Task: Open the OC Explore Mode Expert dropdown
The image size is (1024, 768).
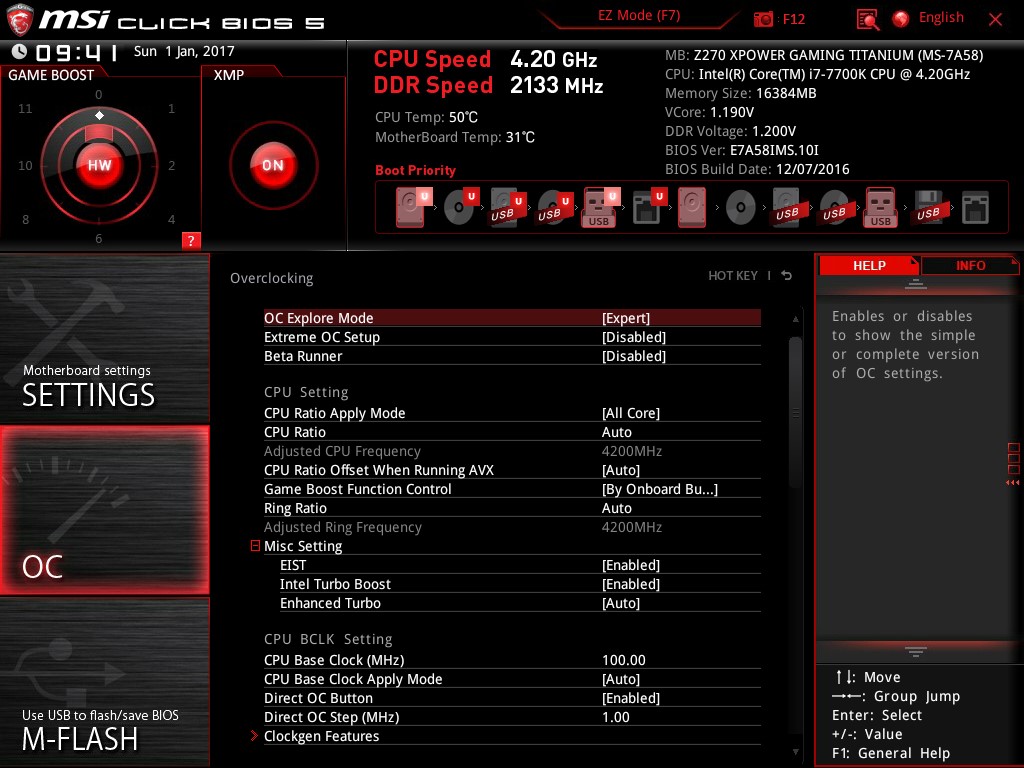Action: click(x=626, y=318)
